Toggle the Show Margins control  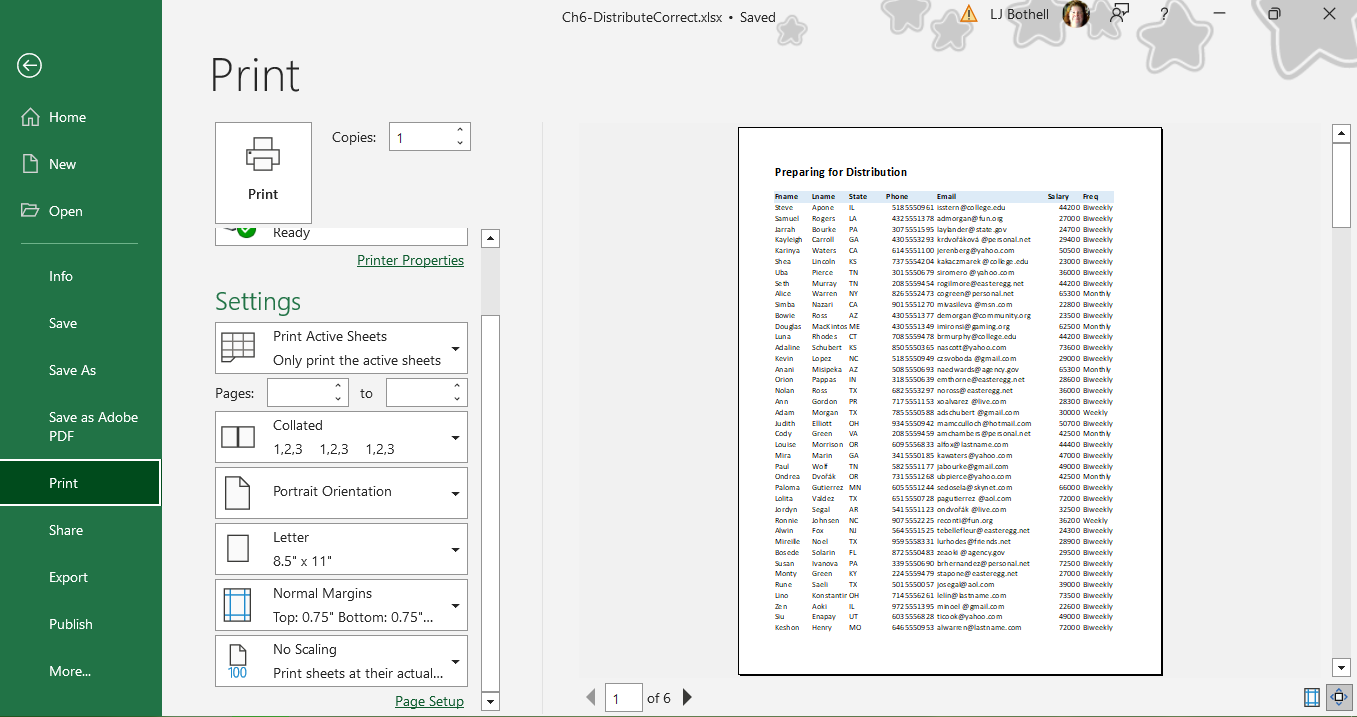(1311, 697)
